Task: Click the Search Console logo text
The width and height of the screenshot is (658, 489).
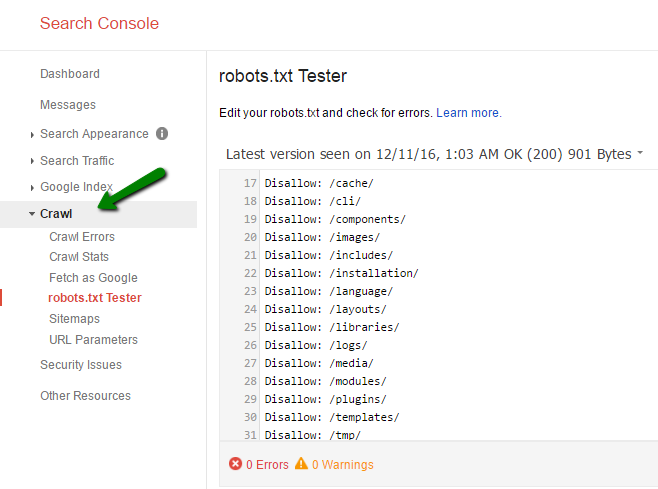Action: tap(99, 23)
